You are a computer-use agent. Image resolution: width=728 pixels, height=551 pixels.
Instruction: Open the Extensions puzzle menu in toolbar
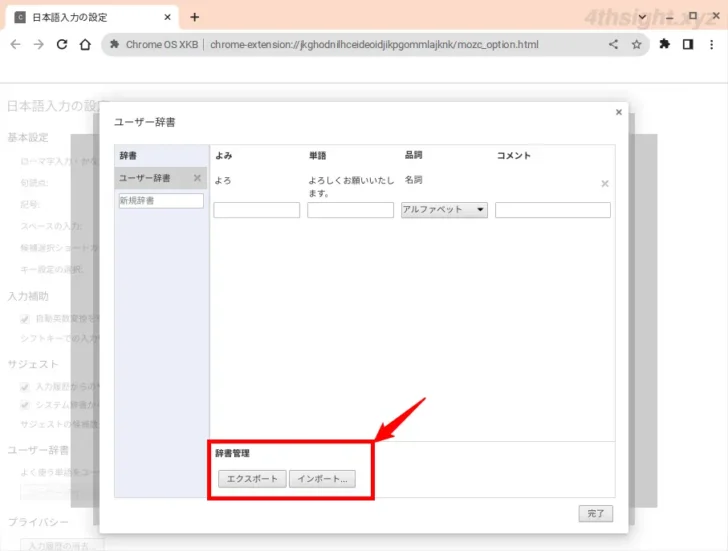point(664,44)
